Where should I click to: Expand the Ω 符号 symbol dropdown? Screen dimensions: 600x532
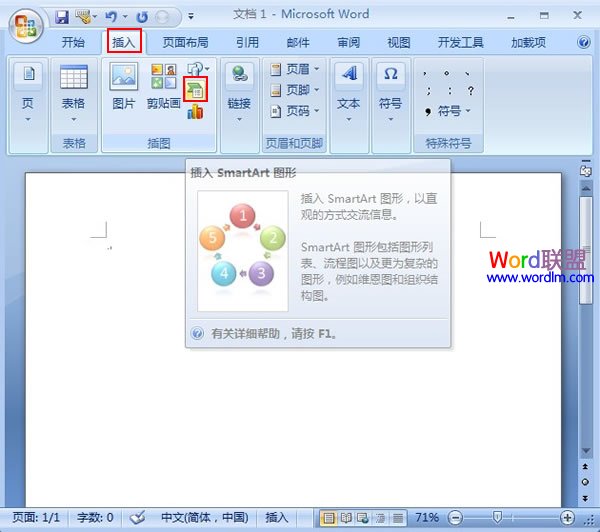(x=390, y=94)
